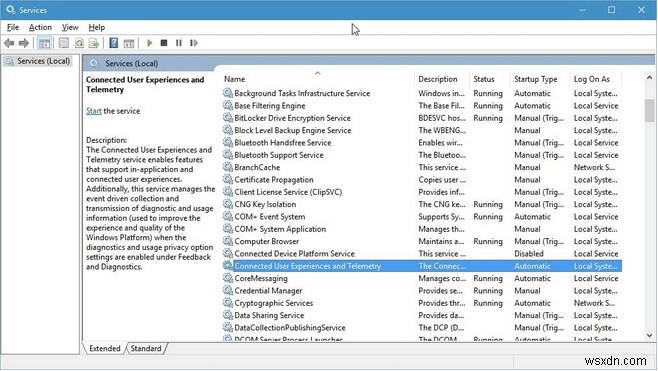Click the scrollbar down arrow
This screenshot has height=371, width=658.
pos(649,335)
